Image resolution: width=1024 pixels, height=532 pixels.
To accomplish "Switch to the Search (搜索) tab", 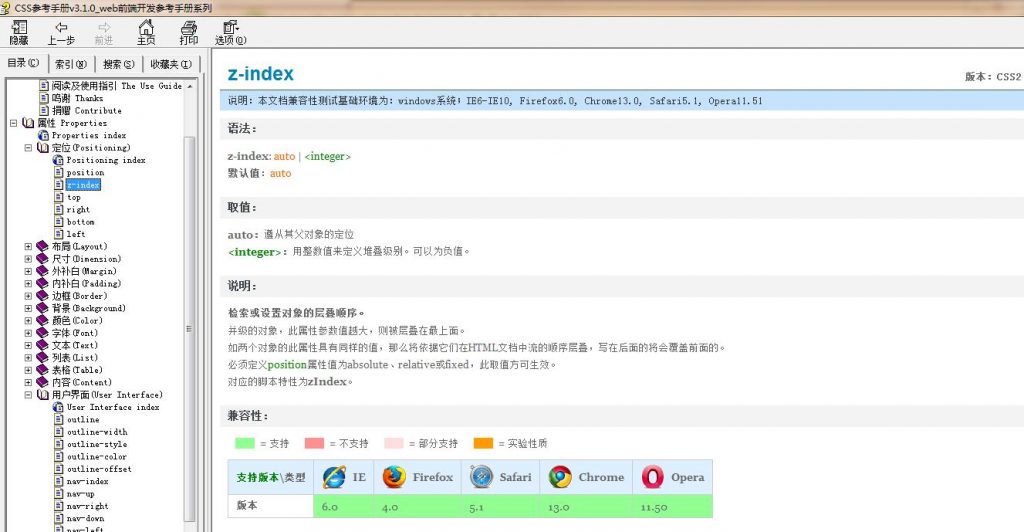I will pos(118,64).
